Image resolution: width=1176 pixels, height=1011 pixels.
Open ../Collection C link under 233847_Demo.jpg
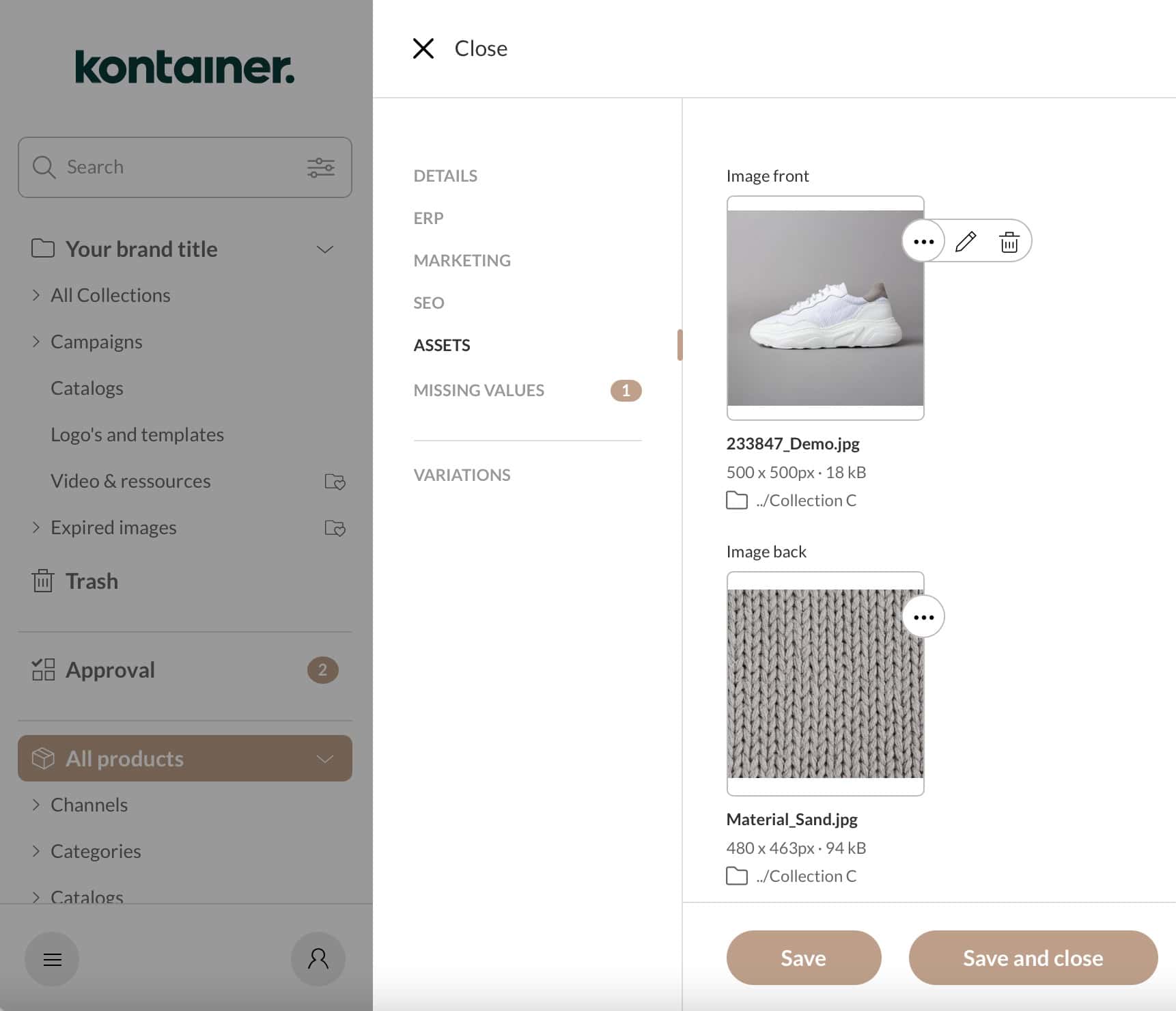point(806,501)
